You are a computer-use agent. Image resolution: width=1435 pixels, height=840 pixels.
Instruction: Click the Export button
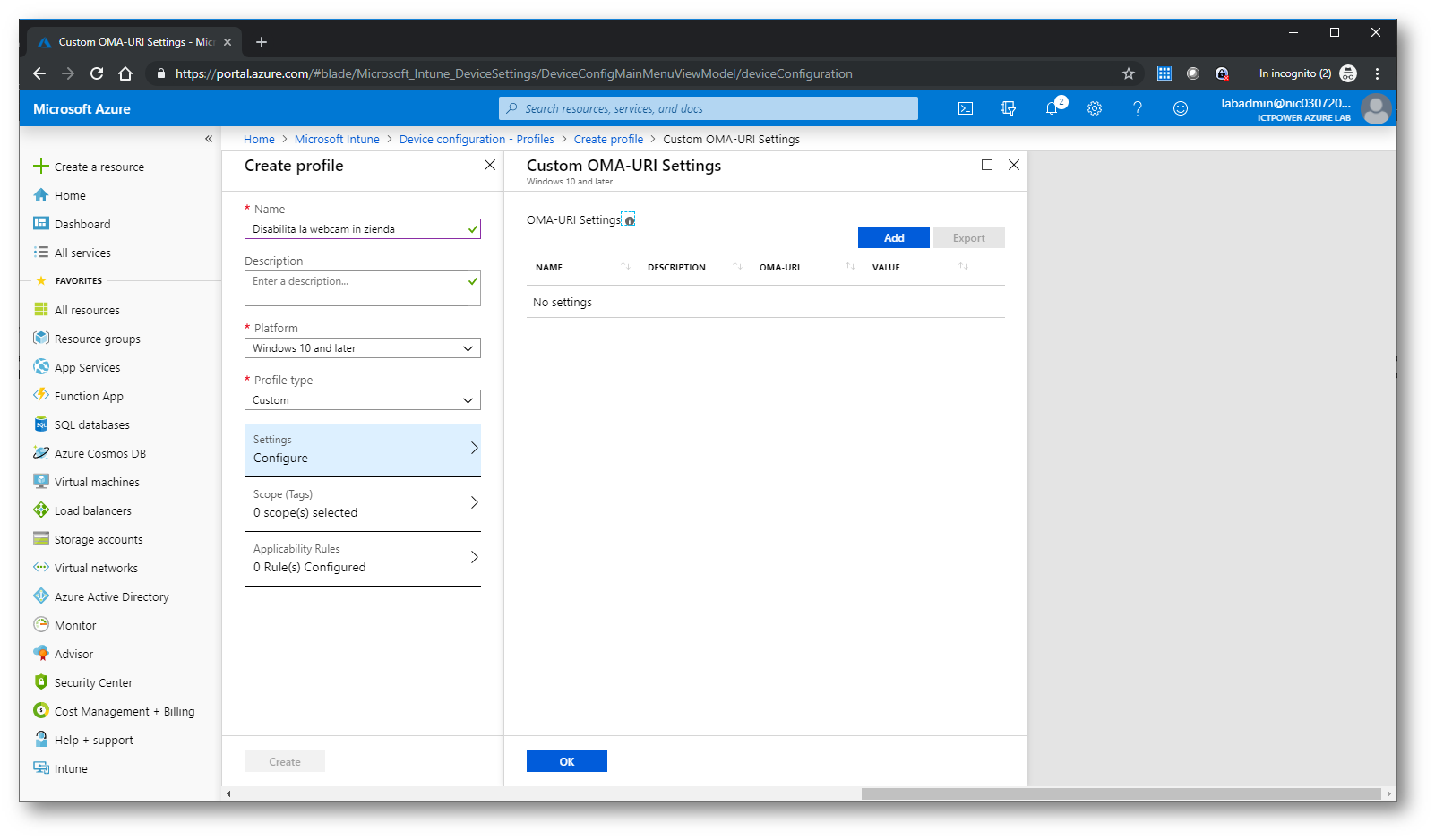click(x=969, y=237)
